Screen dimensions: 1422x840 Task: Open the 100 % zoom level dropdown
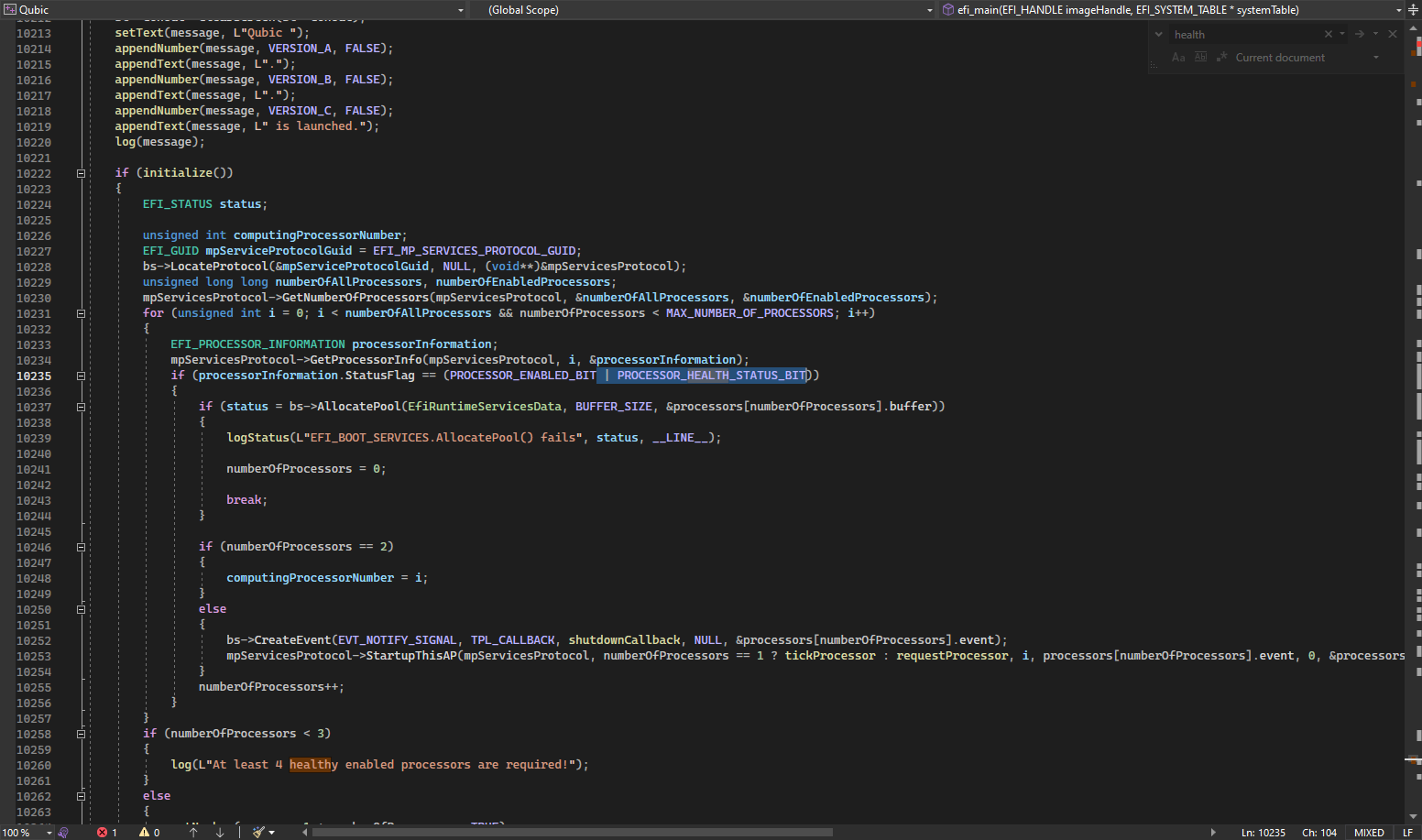pos(49,833)
